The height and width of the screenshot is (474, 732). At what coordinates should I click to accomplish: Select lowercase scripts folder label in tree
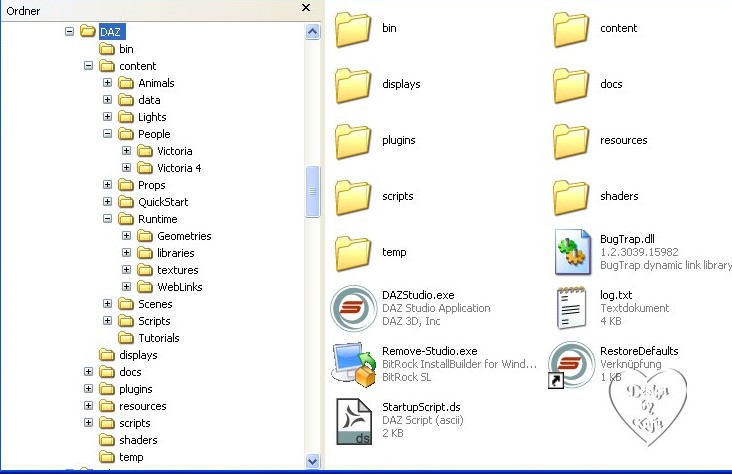coord(134,423)
